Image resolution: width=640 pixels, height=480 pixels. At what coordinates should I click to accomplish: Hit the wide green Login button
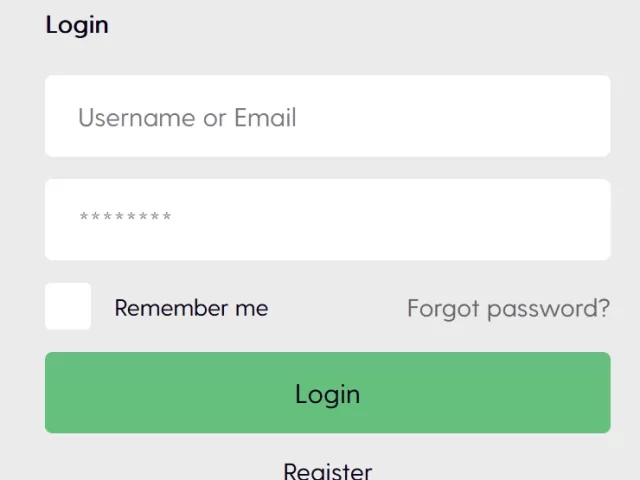tap(327, 393)
